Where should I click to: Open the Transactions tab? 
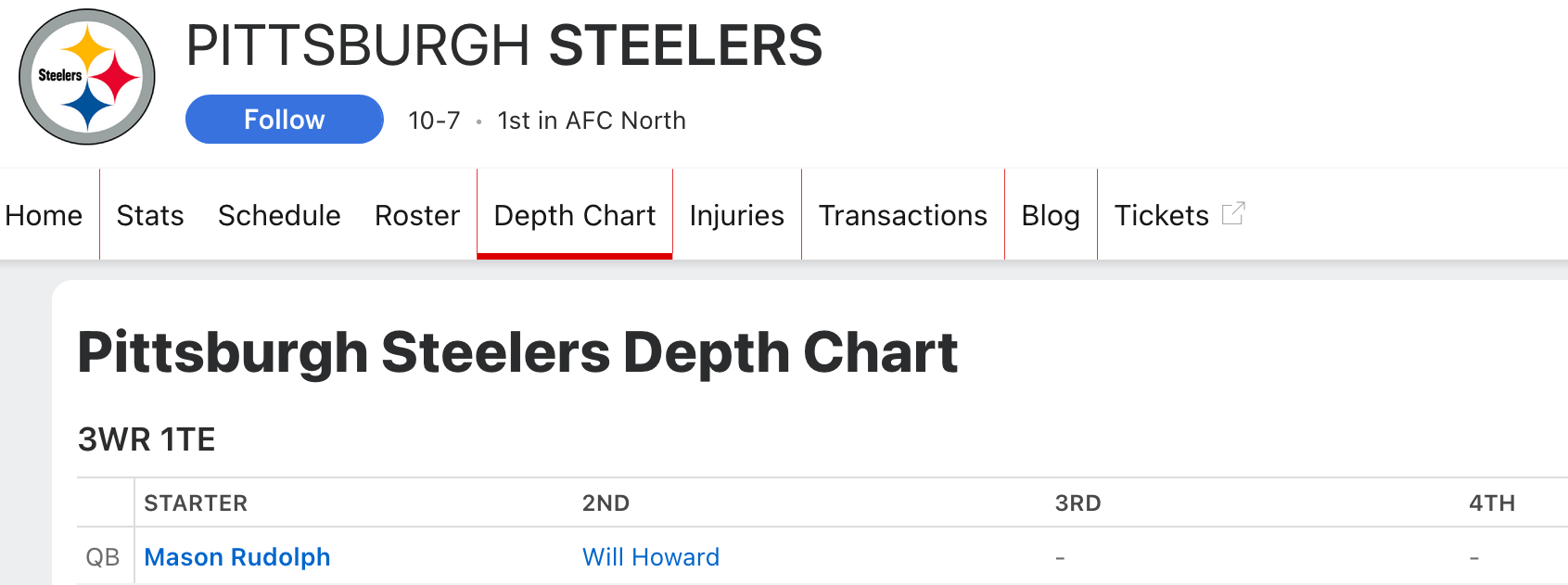[x=902, y=215]
